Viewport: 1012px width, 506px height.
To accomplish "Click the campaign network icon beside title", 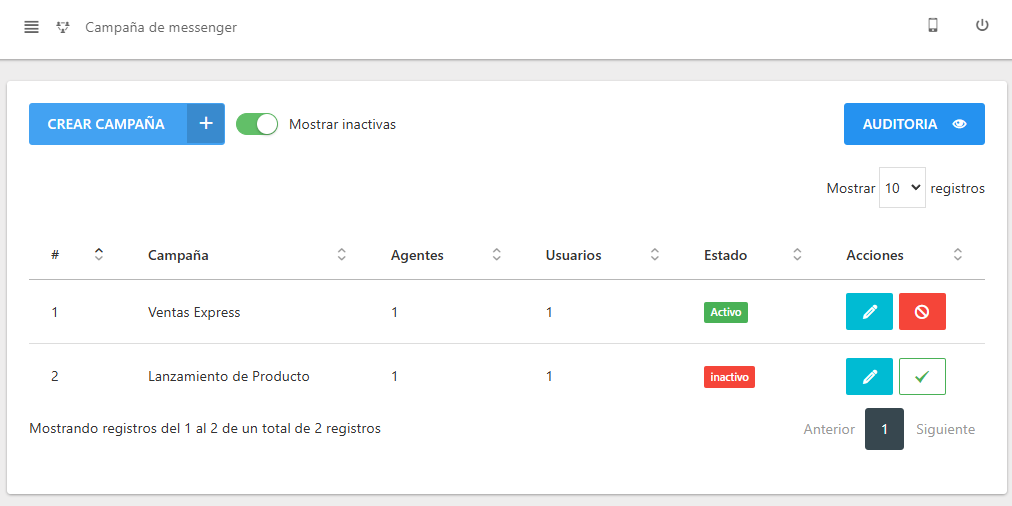I will 63,28.
